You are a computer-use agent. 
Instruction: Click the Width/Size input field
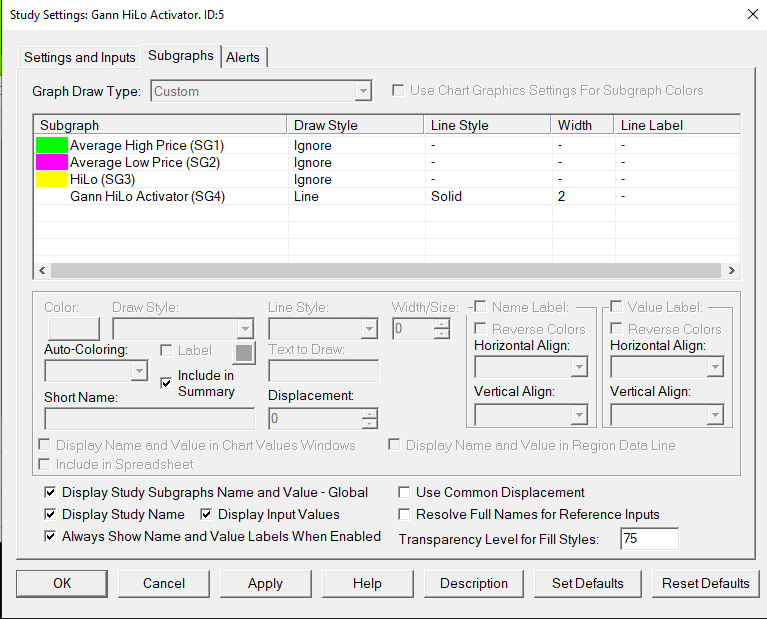[x=413, y=329]
